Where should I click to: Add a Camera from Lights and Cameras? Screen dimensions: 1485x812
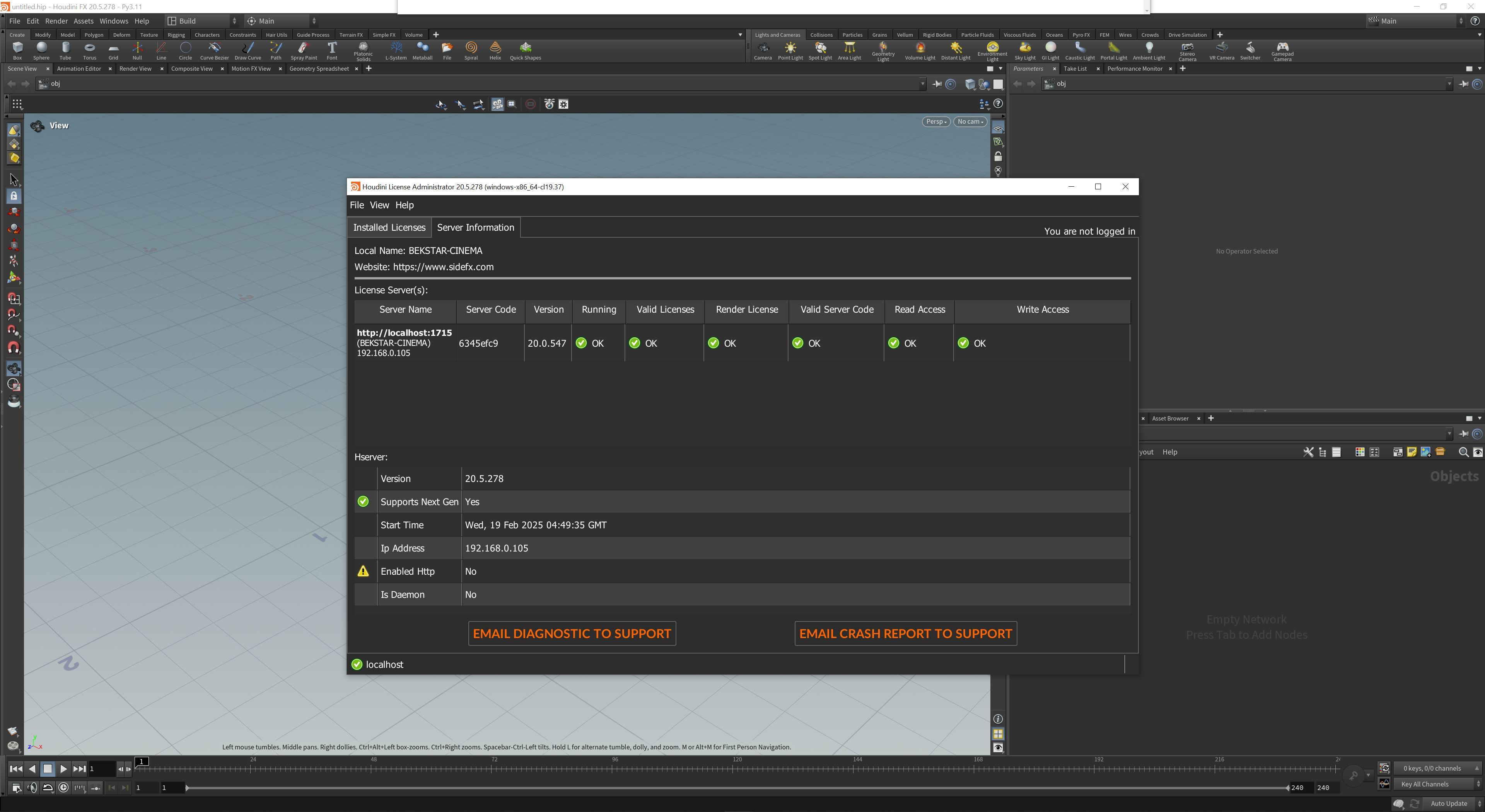(762, 51)
